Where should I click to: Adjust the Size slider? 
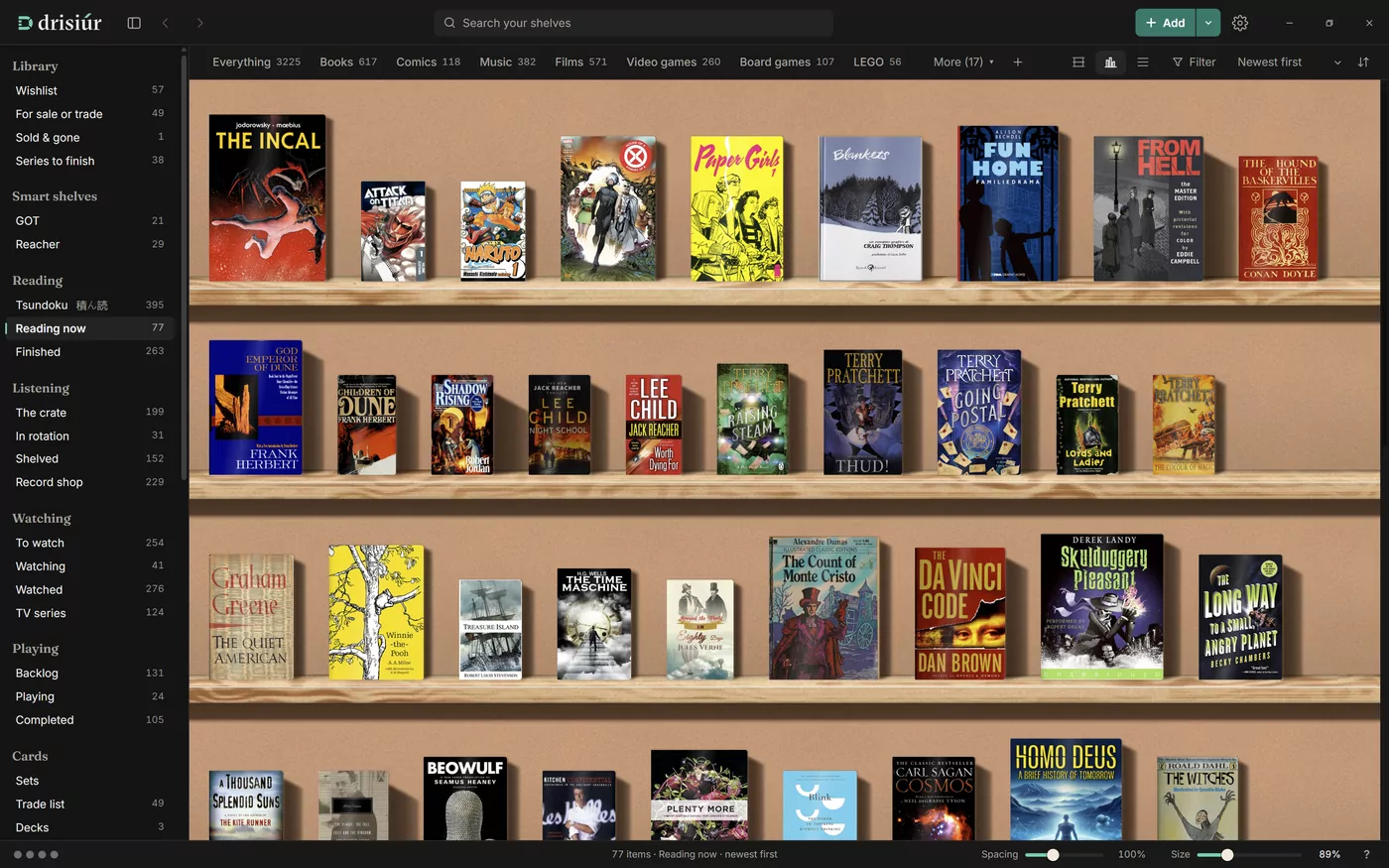point(1248,854)
